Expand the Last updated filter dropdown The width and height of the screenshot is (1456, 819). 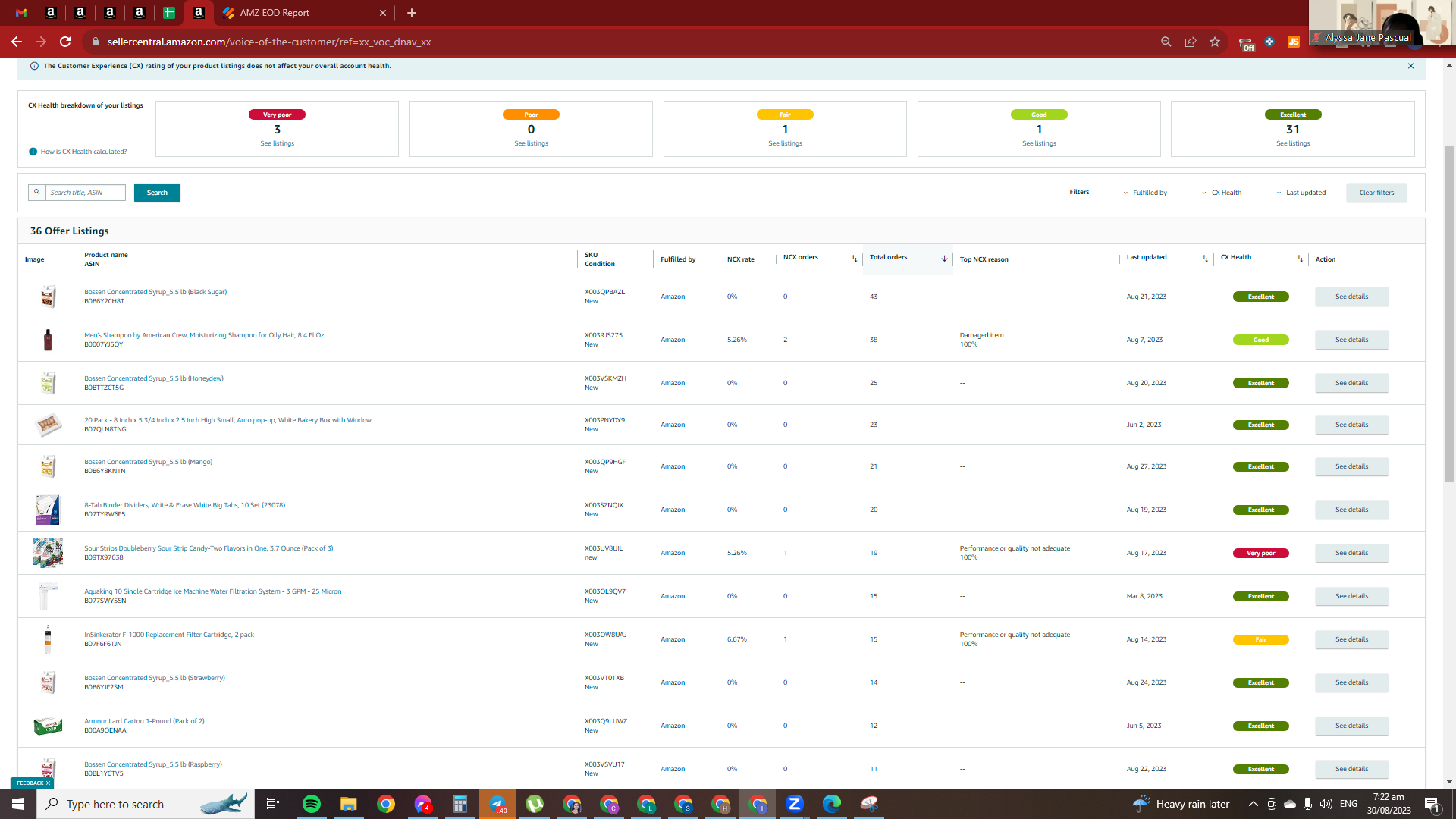click(1301, 193)
